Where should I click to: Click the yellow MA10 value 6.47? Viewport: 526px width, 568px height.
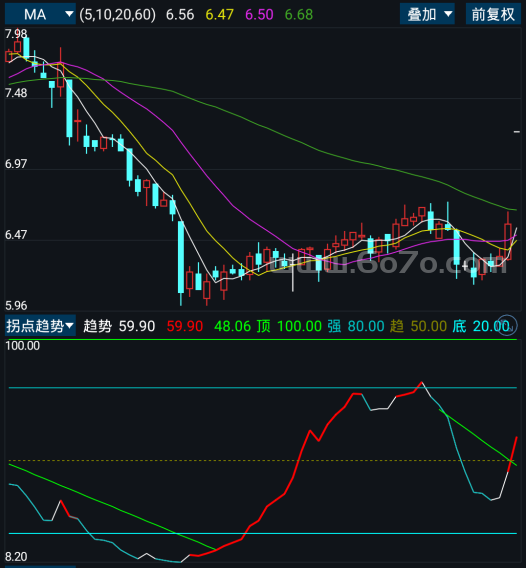[220, 15]
